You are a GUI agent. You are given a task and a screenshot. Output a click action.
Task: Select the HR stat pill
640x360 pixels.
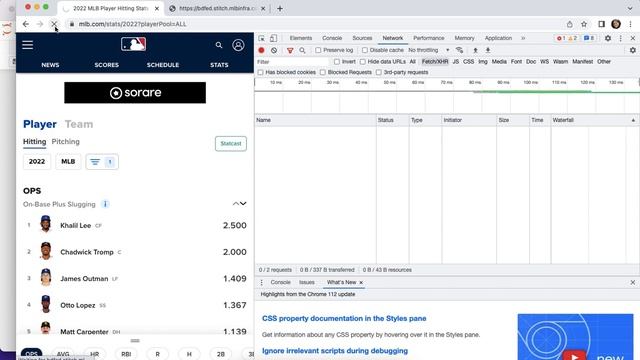point(94,354)
